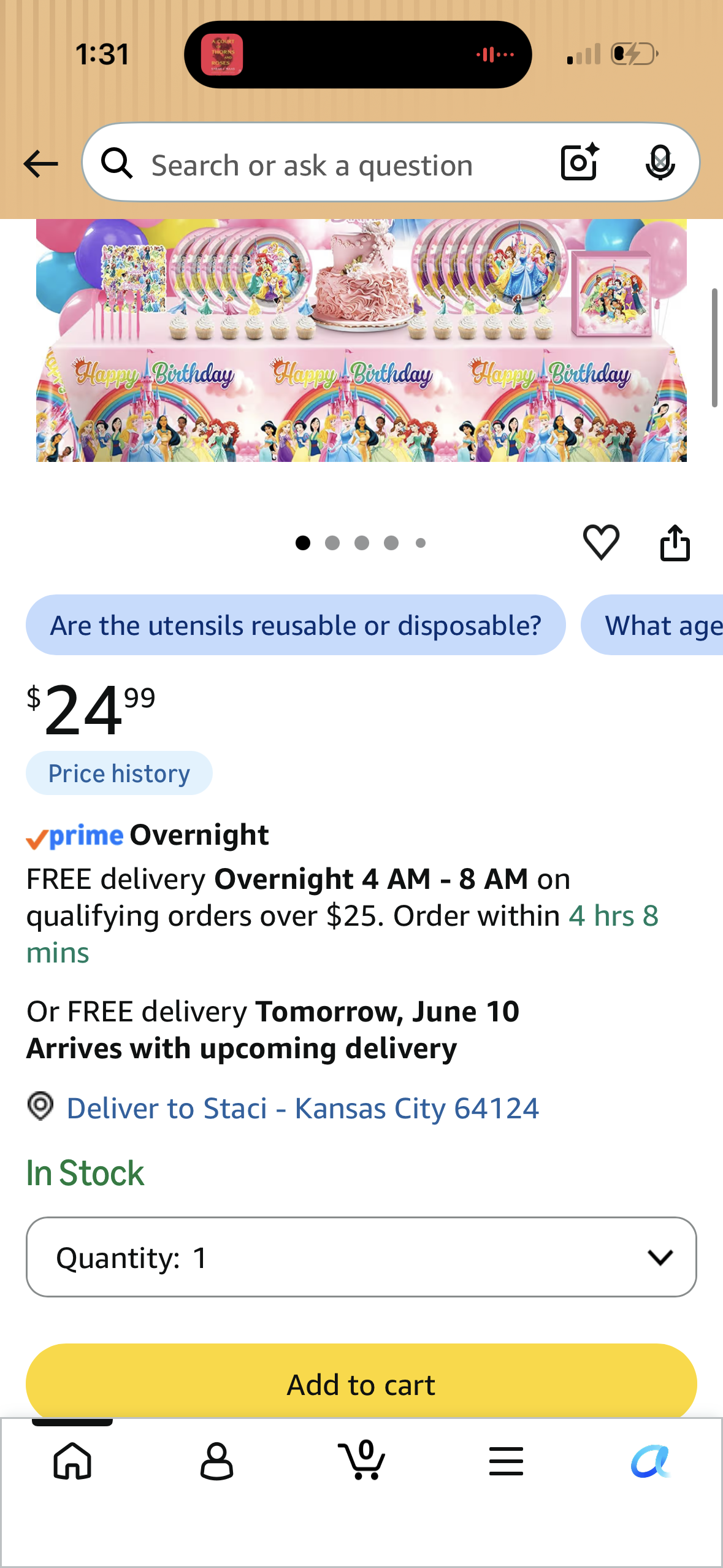Expand the Quantity dropdown
The width and height of the screenshot is (723, 1568).
point(361,1257)
